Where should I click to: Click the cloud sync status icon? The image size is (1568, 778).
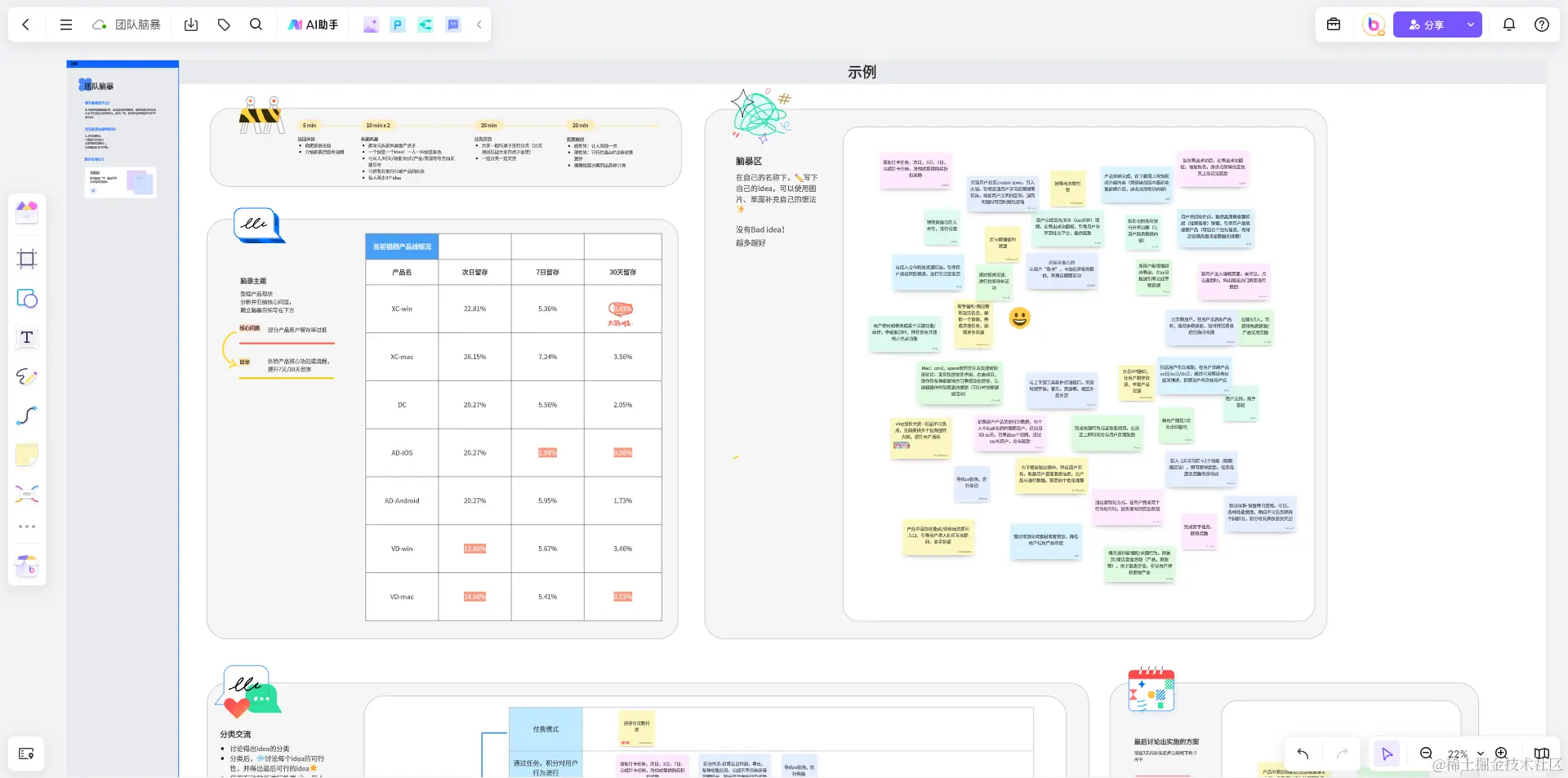point(100,24)
